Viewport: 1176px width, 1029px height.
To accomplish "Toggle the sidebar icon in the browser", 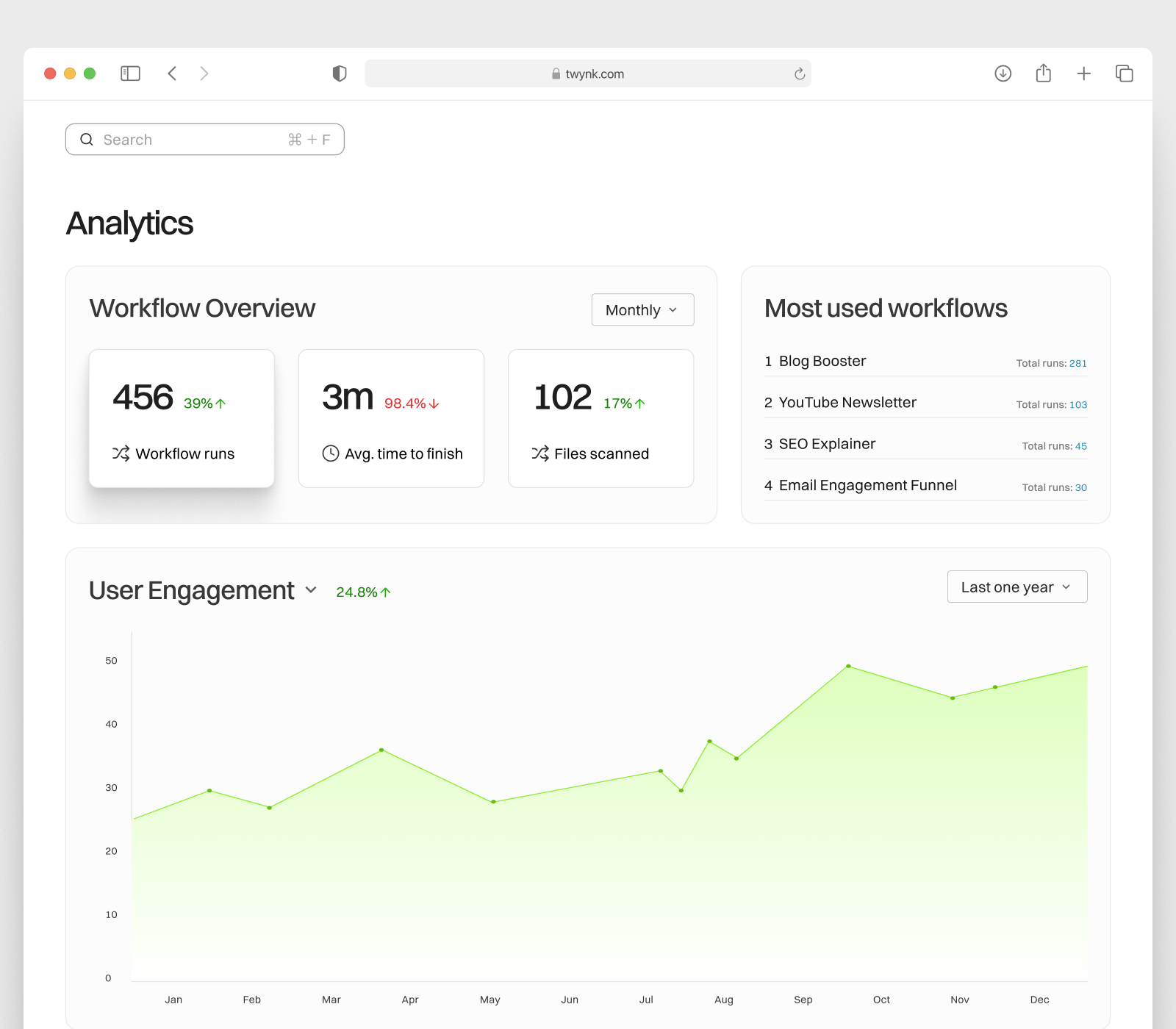I will tap(130, 73).
